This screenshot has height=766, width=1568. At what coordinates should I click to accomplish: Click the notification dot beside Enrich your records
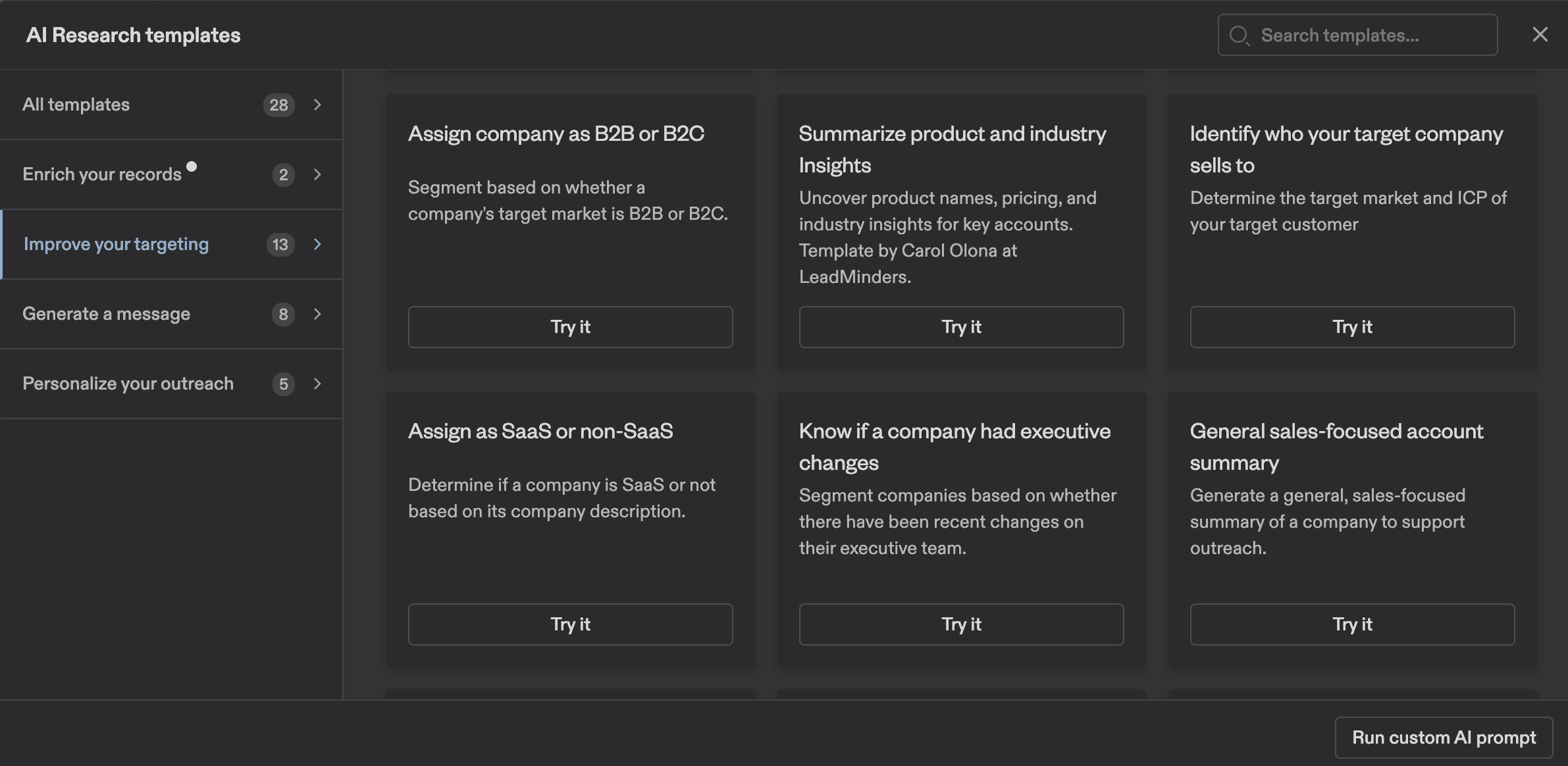(192, 166)
